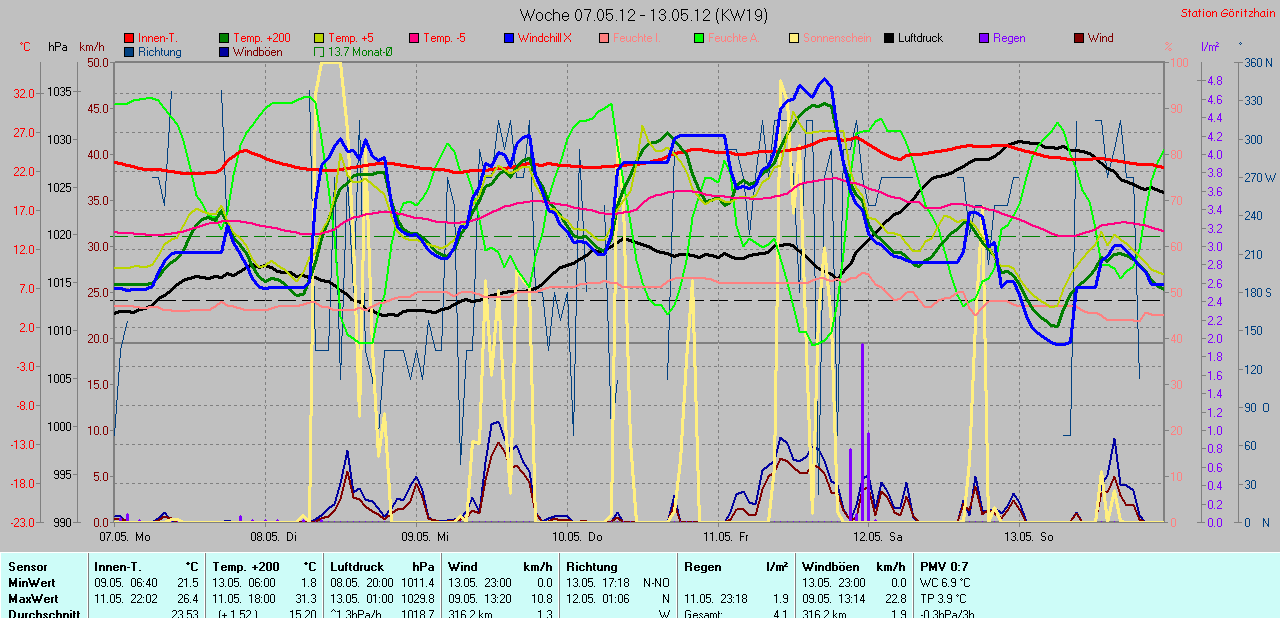Click the yellow Sonnenschein legend swatch

pyautogui.click(x=794, y=38)
